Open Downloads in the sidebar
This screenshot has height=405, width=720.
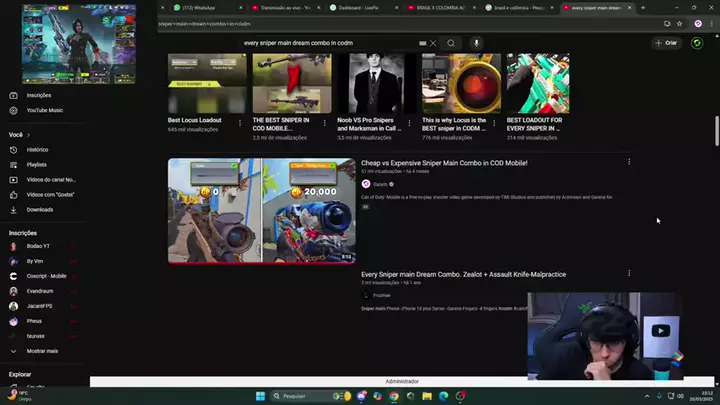tap(40, 209)
